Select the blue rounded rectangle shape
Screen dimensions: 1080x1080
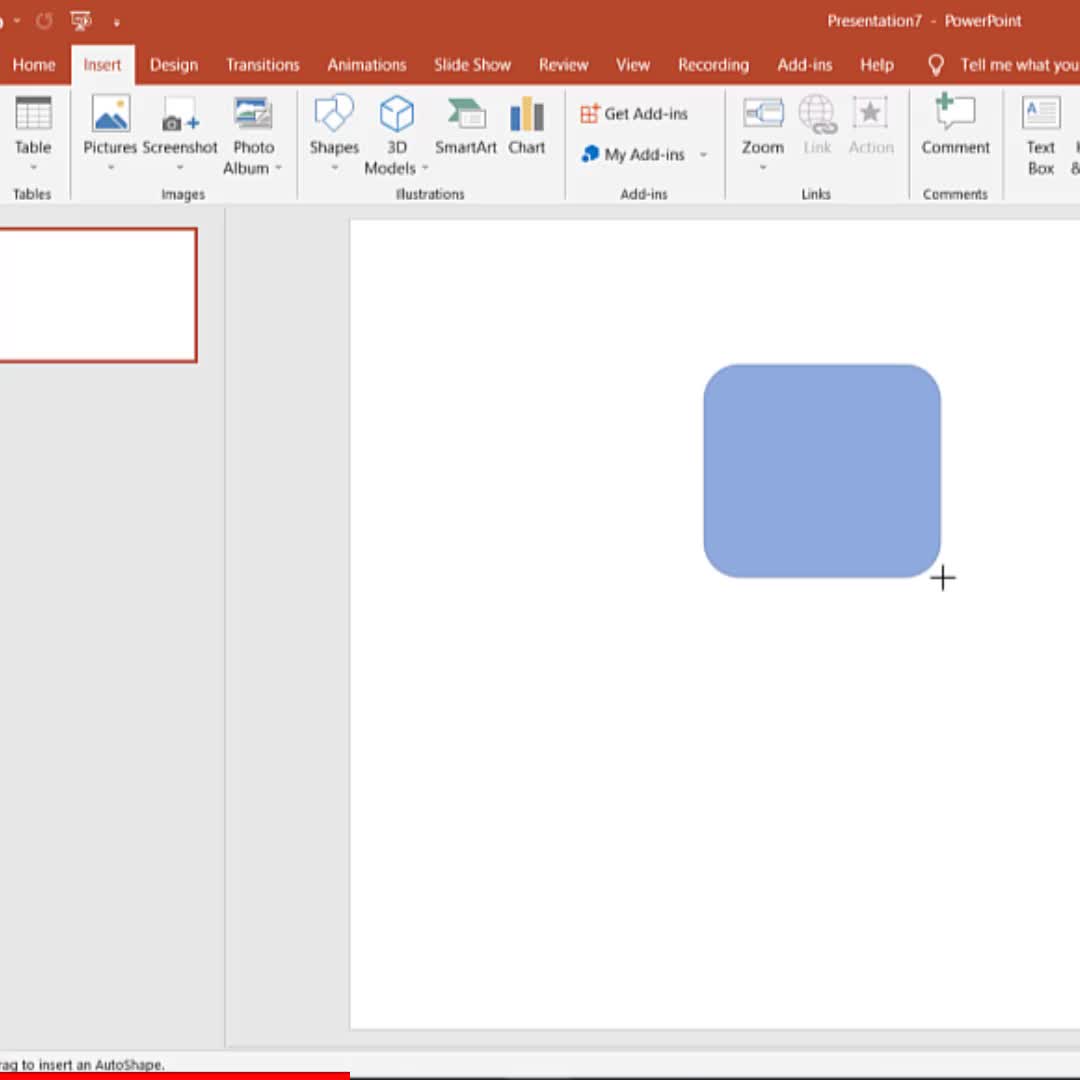click(x=822, y=471)
